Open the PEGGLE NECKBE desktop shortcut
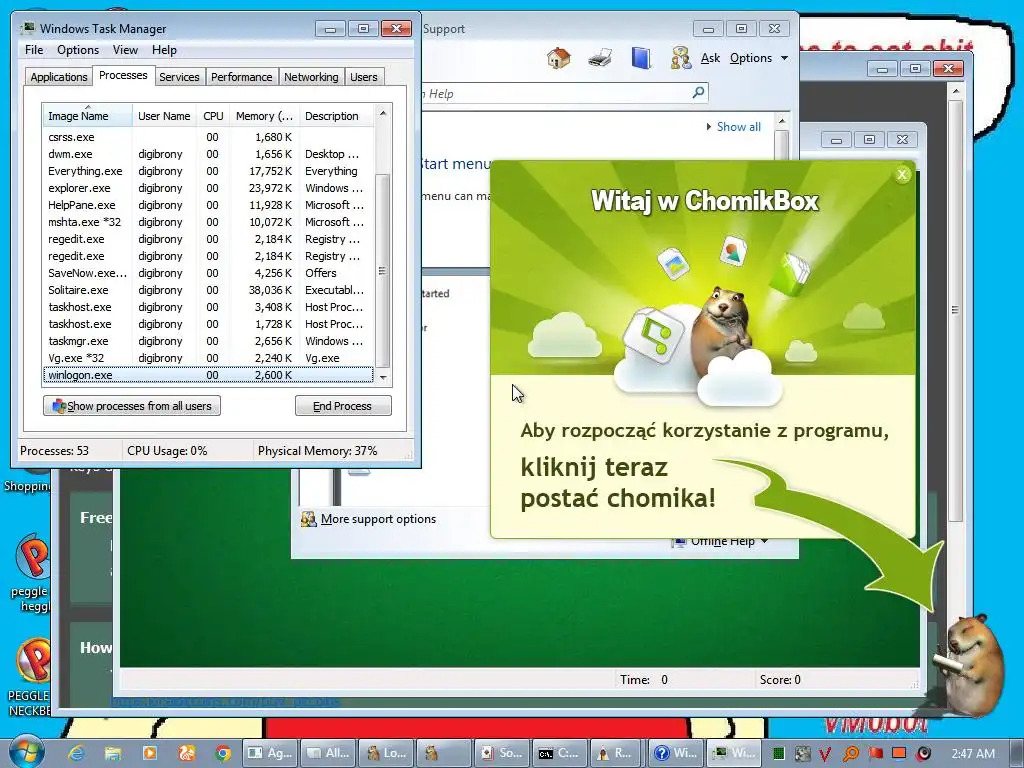Viewport: 1024px width, 768px height. pyautogui.click(x=29, y=677)
